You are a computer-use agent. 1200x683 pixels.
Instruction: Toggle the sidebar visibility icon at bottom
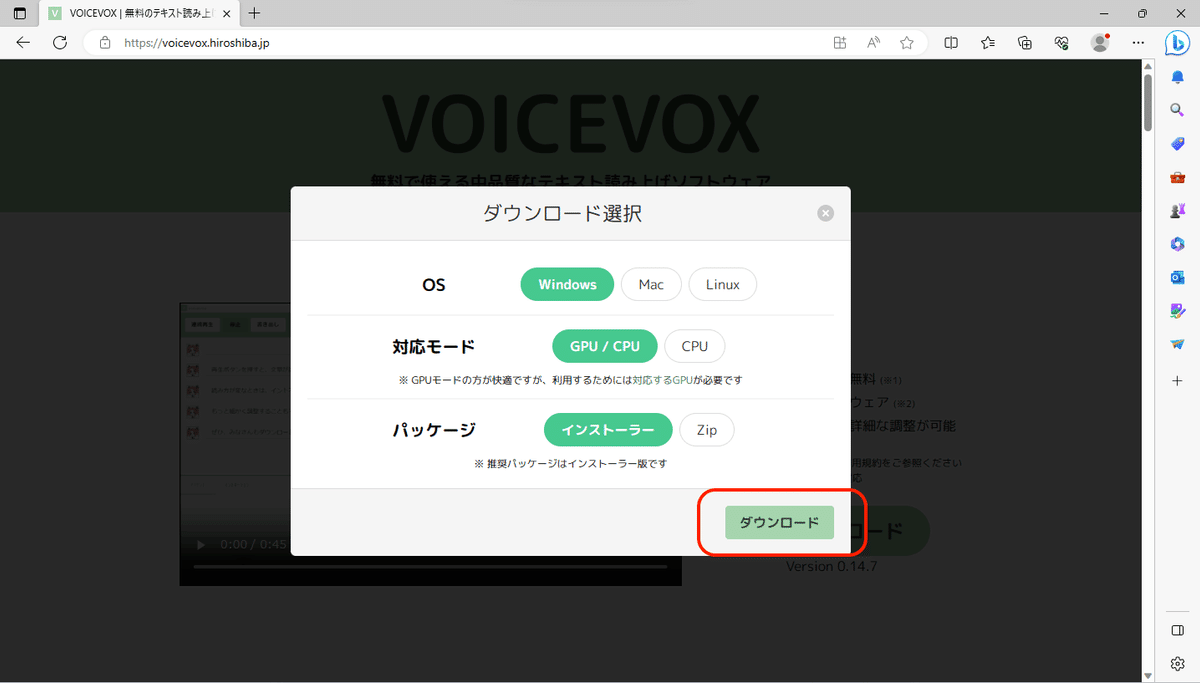pos(1178,630)
